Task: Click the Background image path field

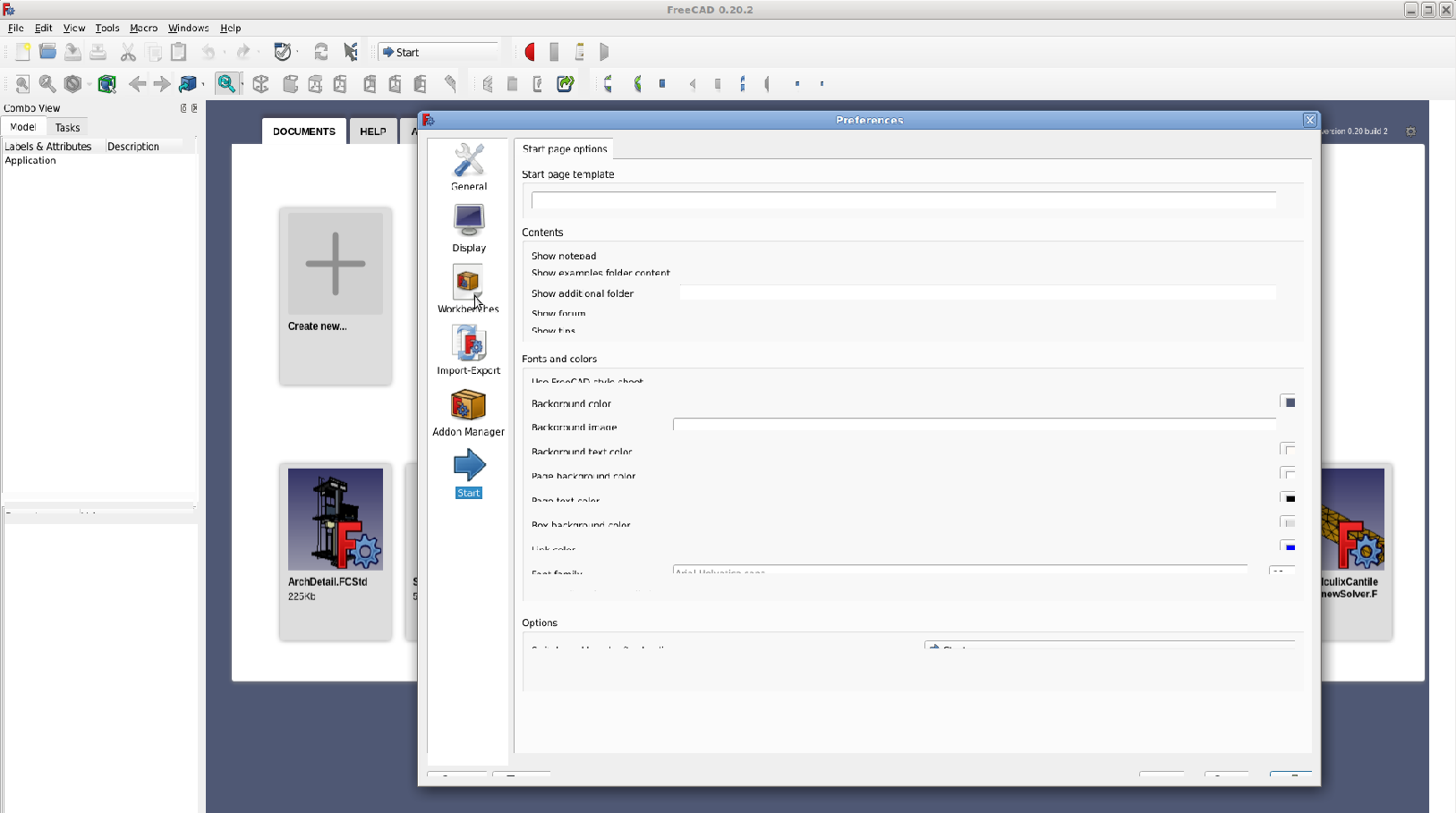Action: click(975, 425)
